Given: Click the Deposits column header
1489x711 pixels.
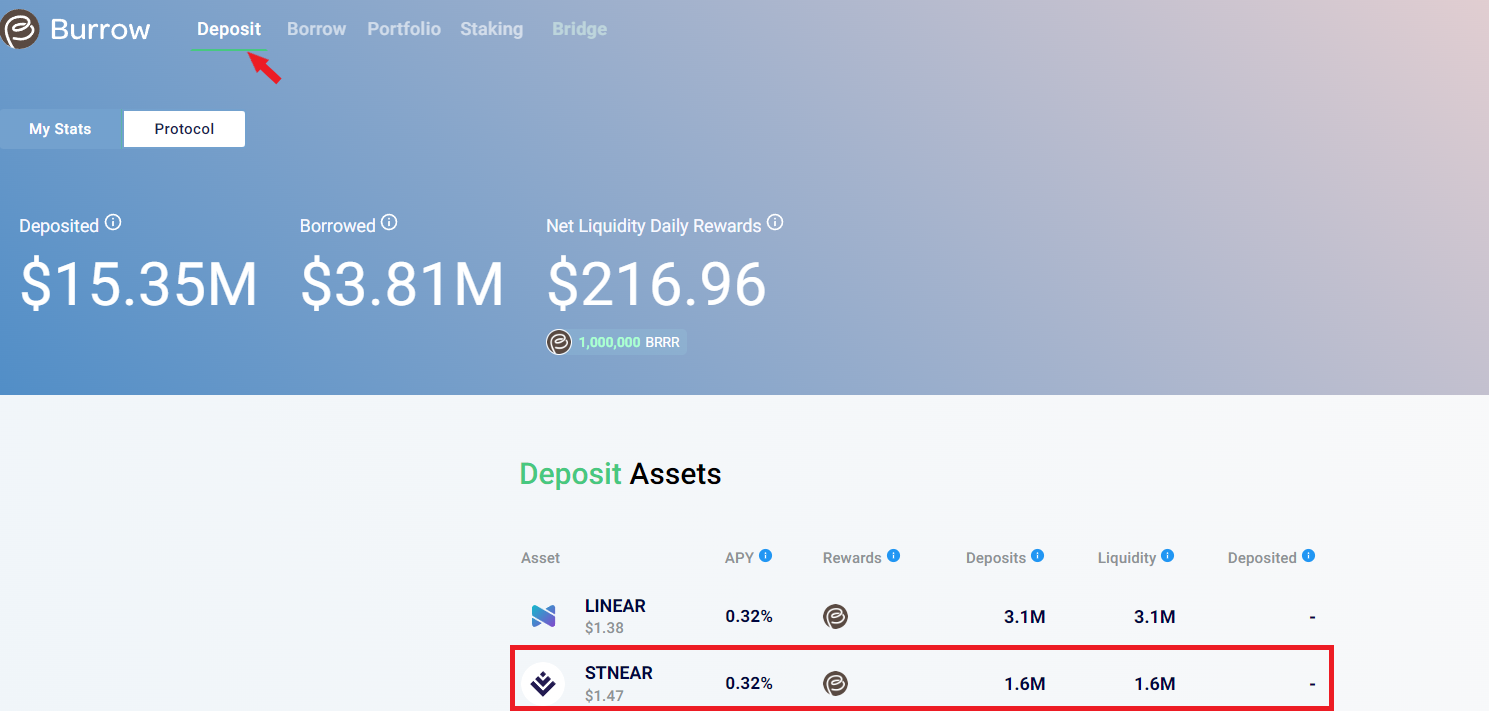Looking at the screenshot, I should [996, 558].
